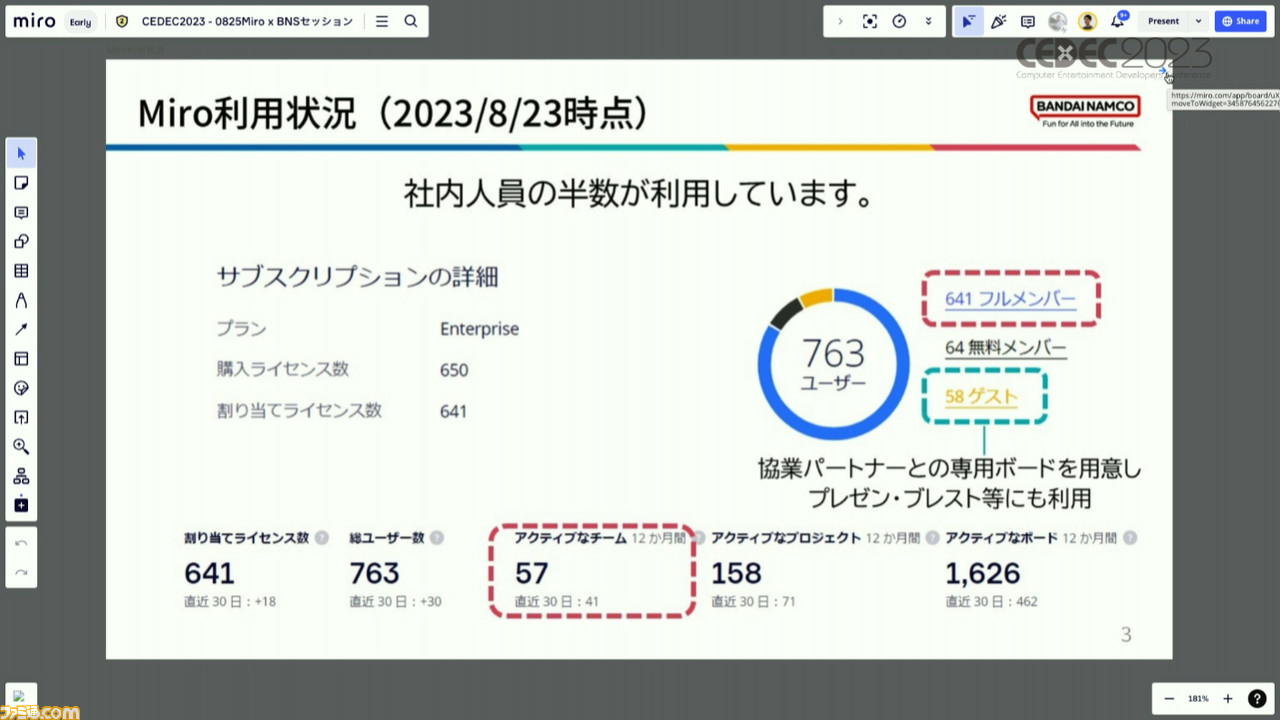Open the bottom-left panel toggle button
Image resolution: width=1280 pixels, height=720 pixels.
point(21,698)
